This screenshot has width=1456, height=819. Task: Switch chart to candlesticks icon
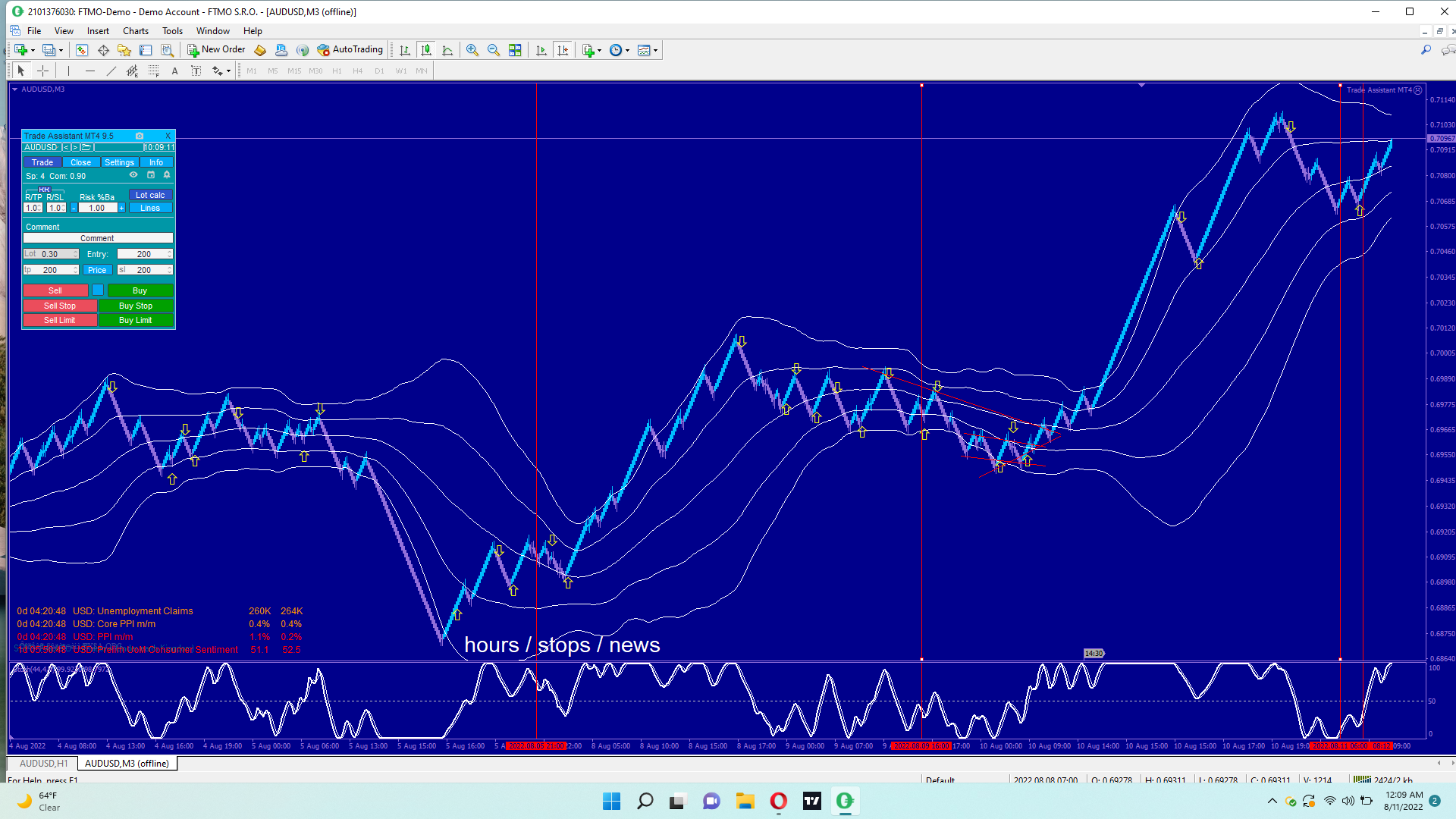426,50
